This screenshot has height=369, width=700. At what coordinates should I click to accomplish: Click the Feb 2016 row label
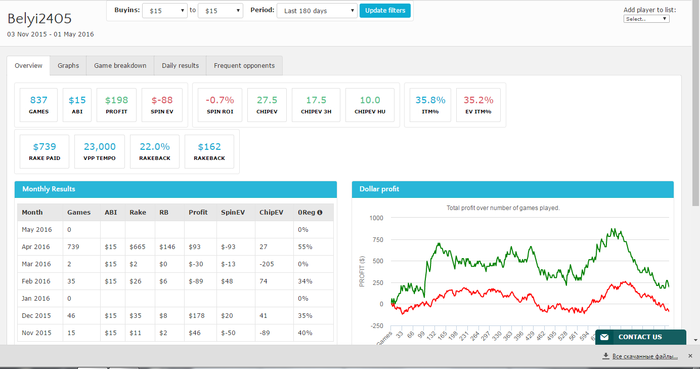pos(36,282)
